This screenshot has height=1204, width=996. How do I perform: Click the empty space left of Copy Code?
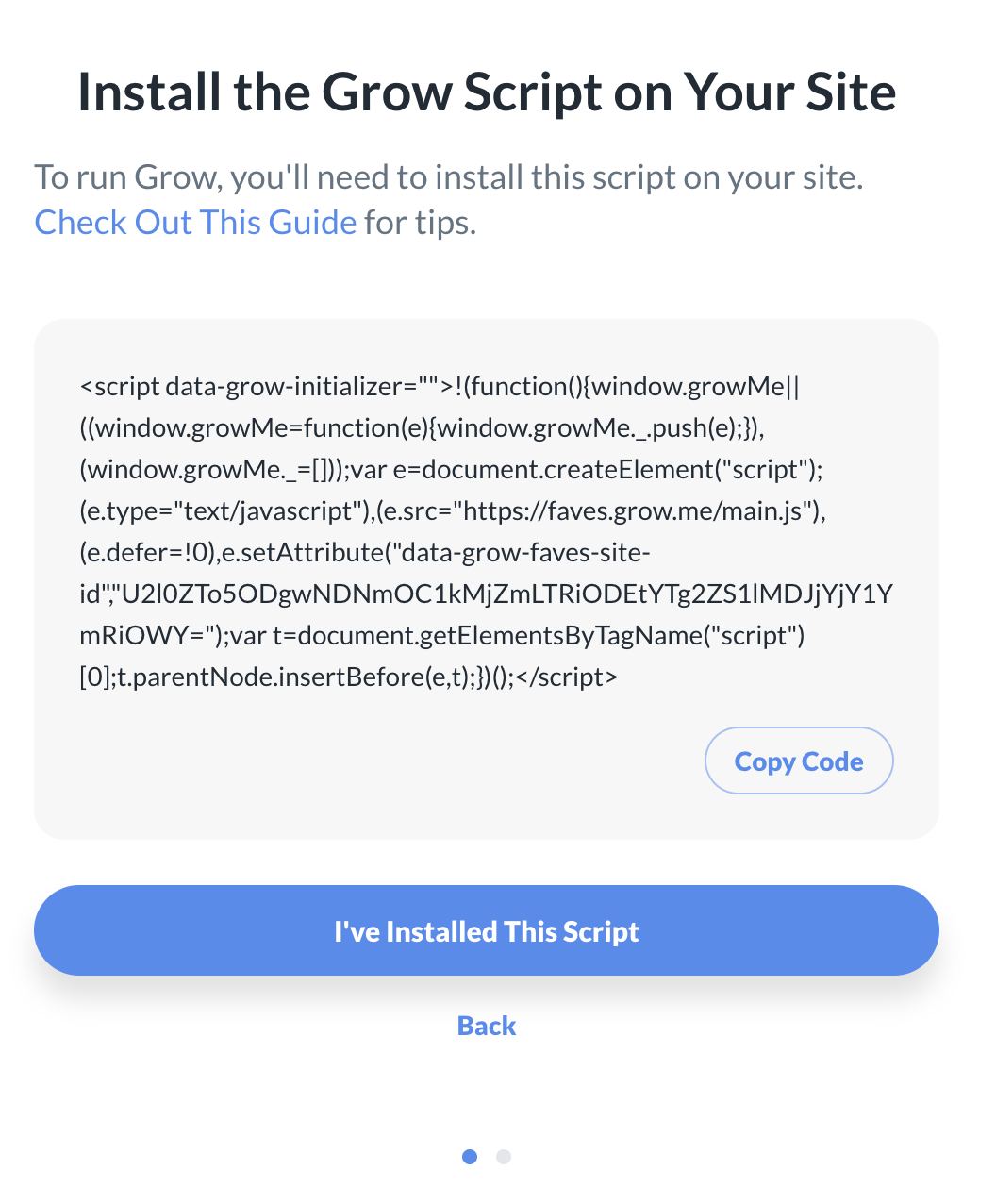pos(377,761)
